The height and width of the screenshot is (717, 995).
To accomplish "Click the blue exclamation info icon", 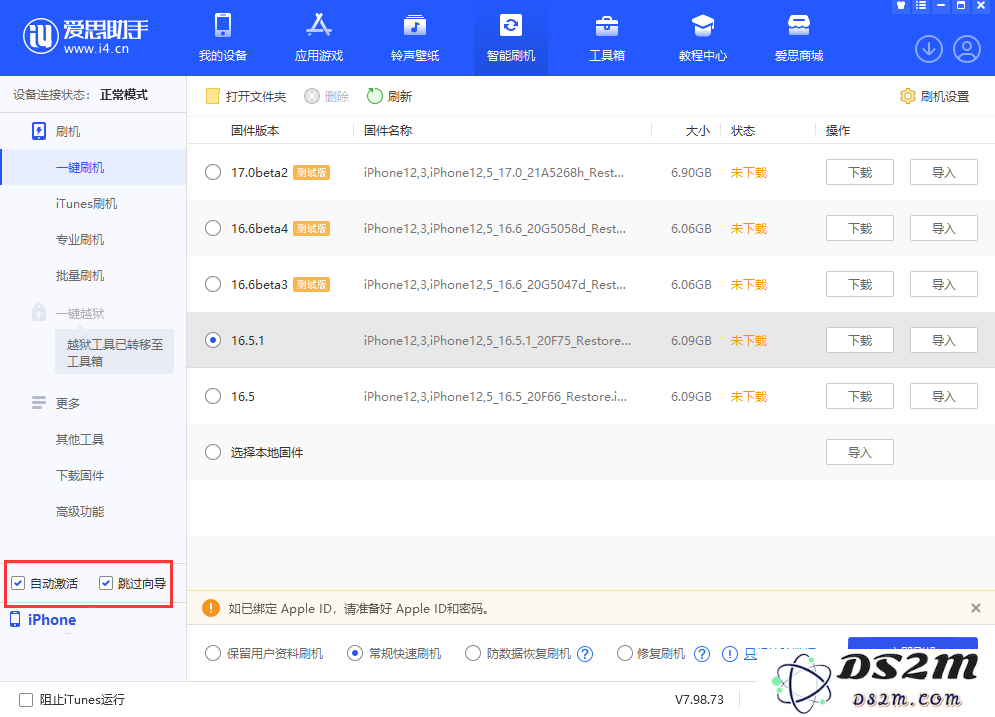I will [730, 654].
